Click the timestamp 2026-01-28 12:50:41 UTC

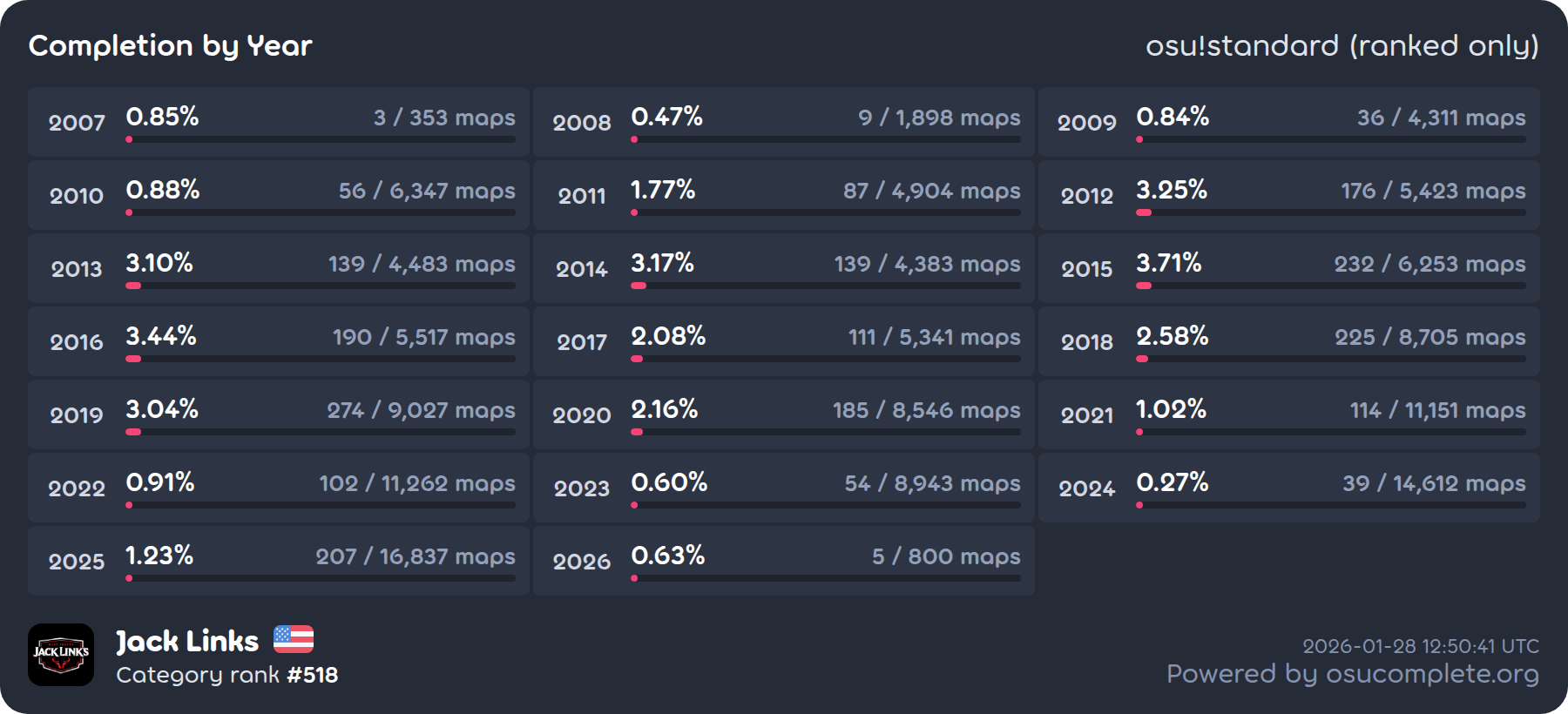(x=1420, y=646)
